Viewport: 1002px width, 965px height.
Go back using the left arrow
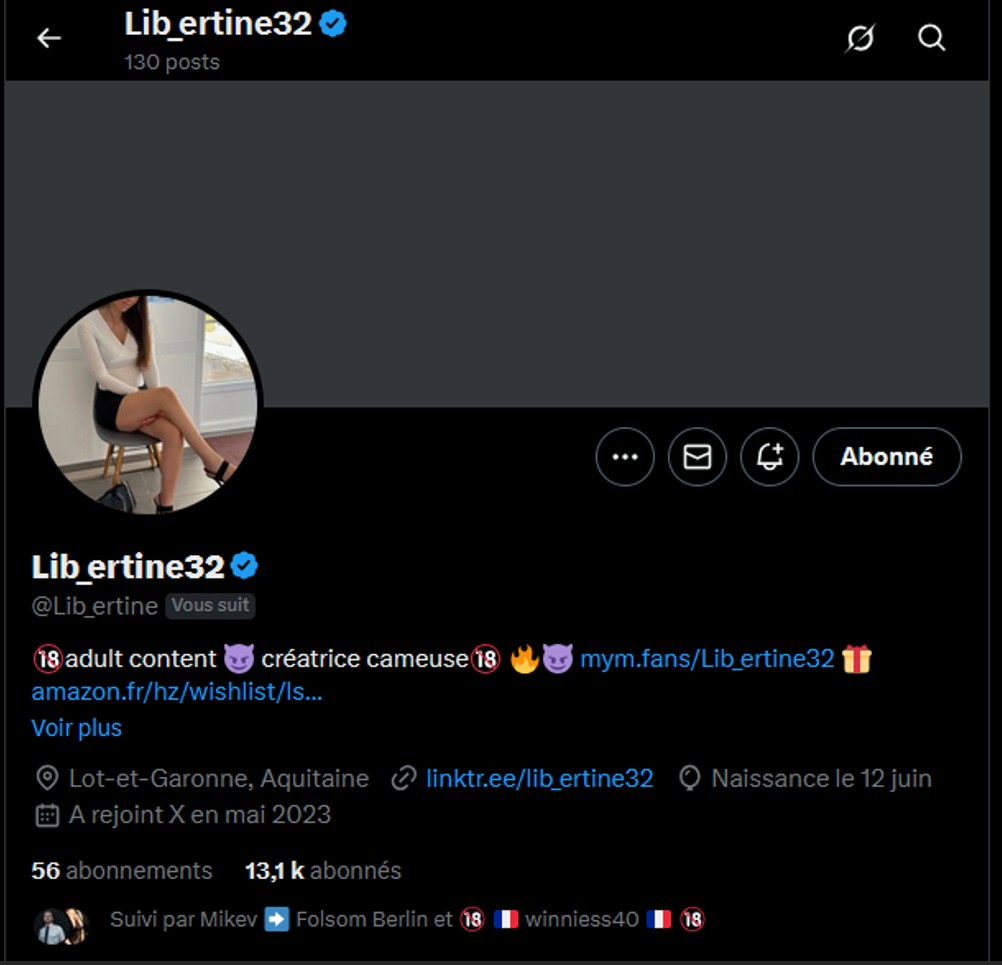(49, 38)
